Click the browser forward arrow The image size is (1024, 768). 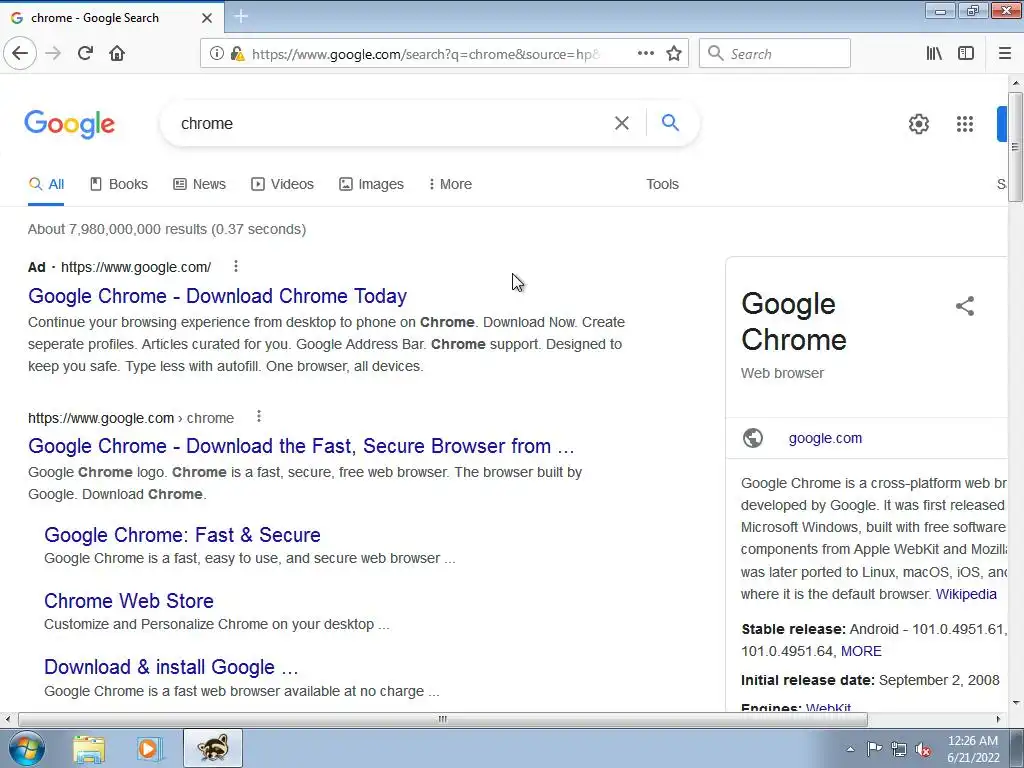(53, 53)
